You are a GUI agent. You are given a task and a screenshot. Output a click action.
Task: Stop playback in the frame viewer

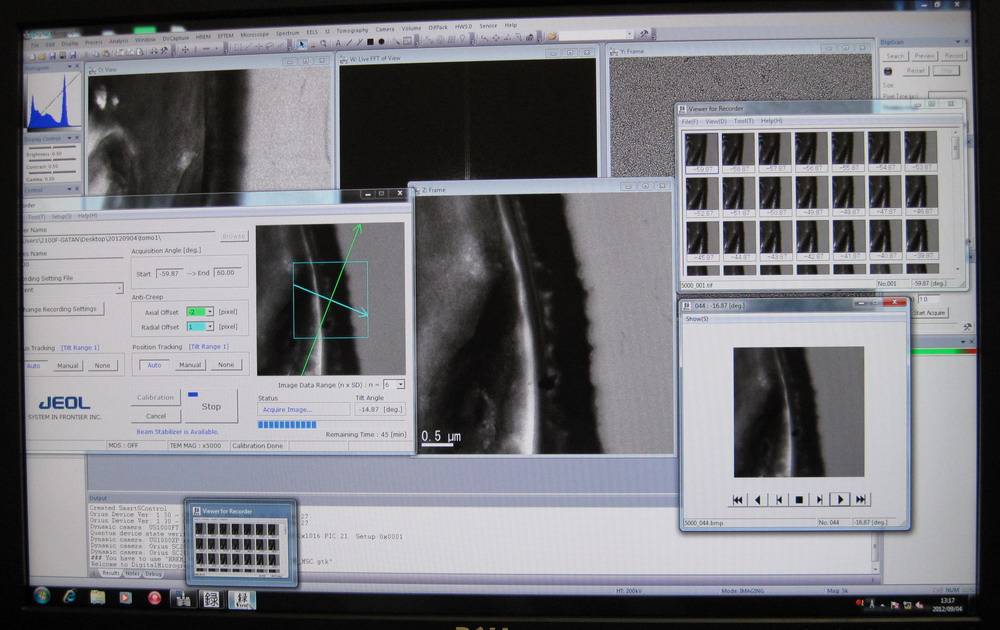(799, 500)
